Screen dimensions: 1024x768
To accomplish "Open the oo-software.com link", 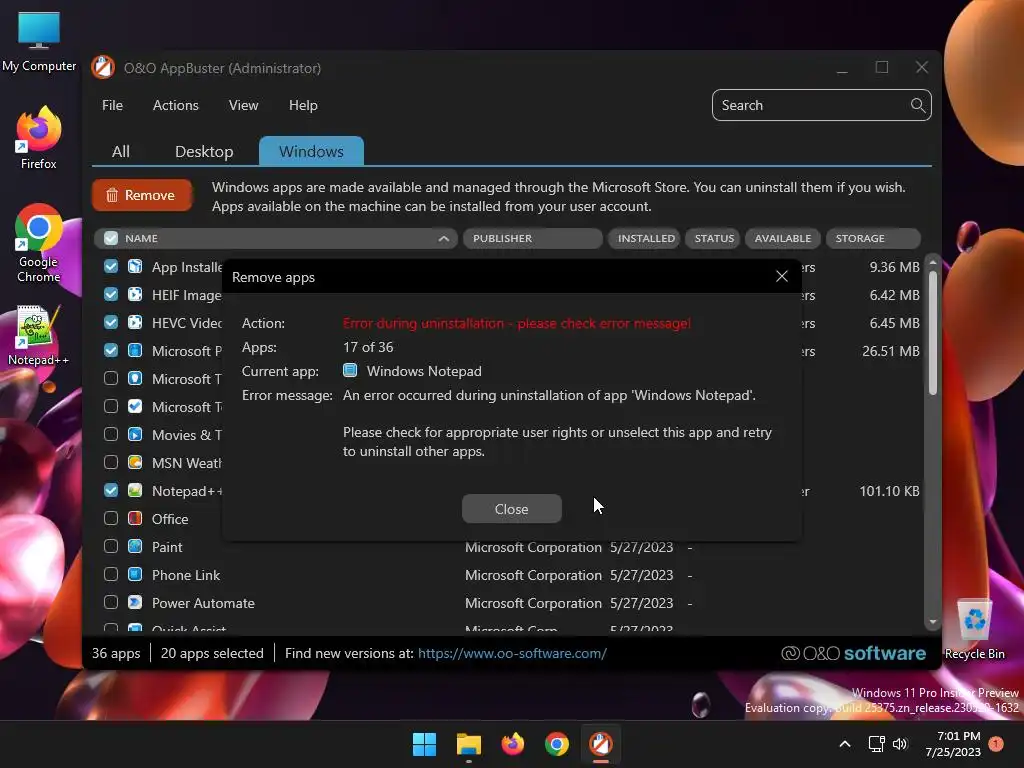I will [x=512, y=653].
